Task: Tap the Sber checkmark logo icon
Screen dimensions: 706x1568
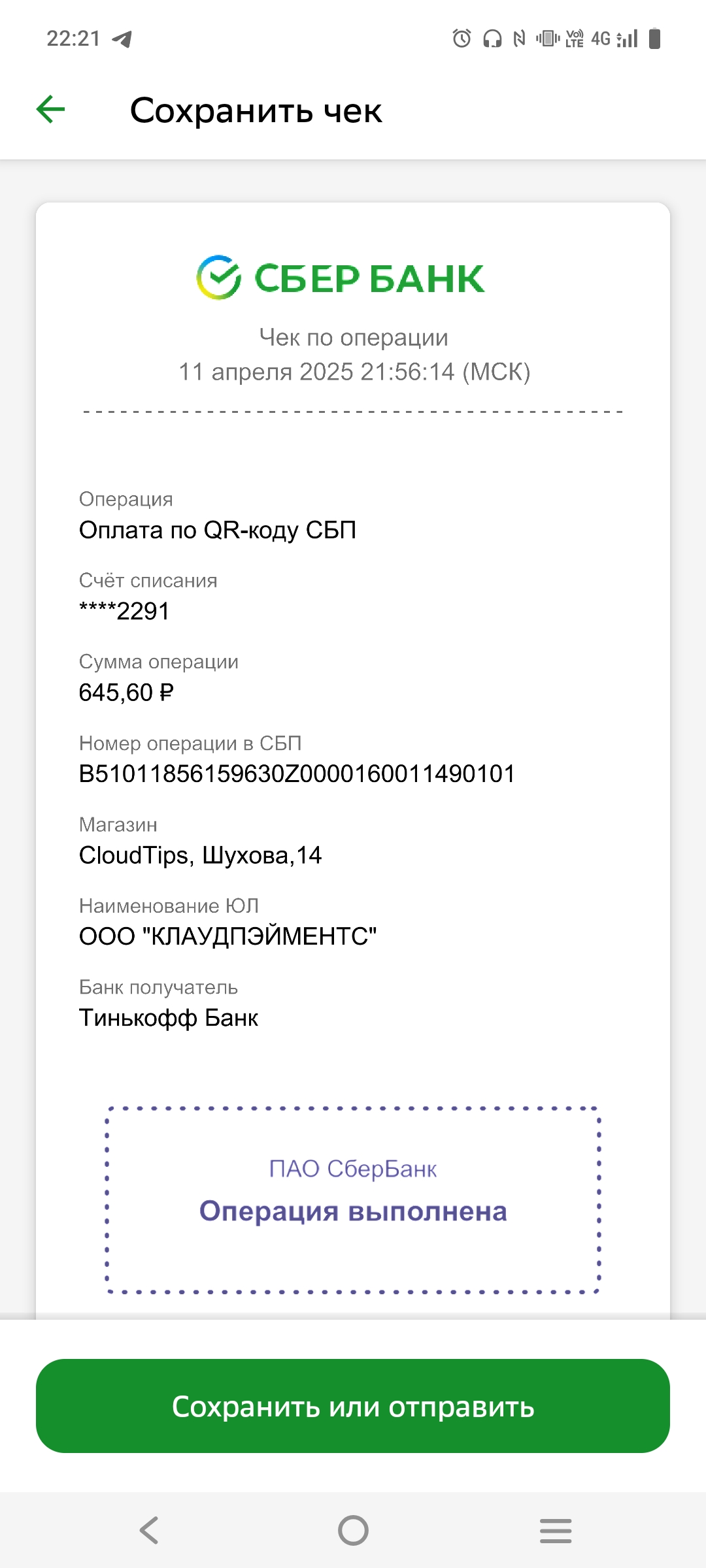Action: coord(219,277)
